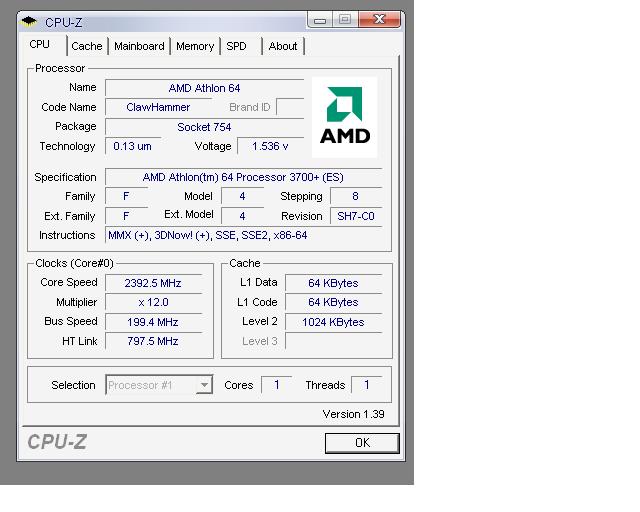Click the L1 Data 64 KBytes value

pos(333,283)
